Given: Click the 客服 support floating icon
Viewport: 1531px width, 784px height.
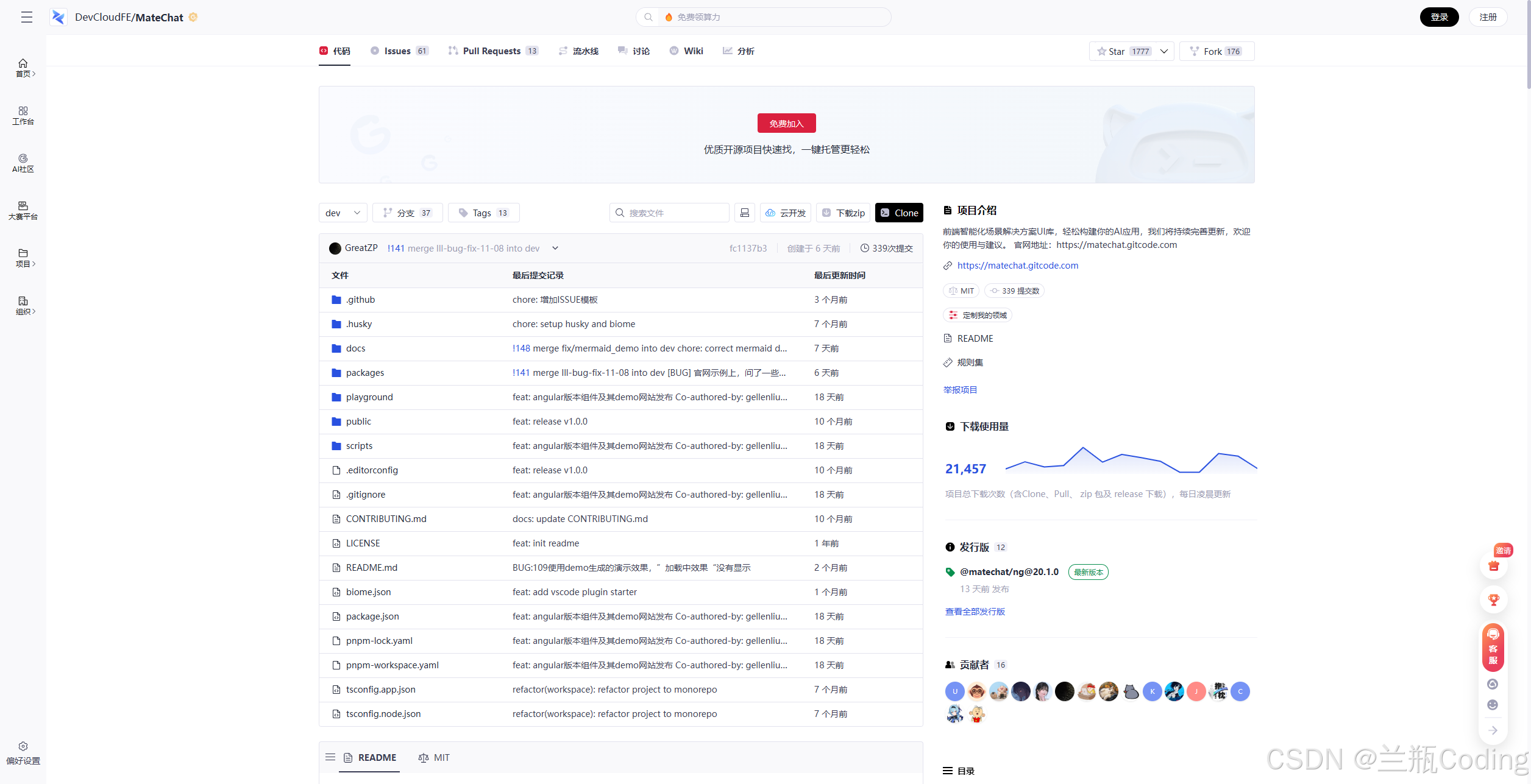Looking at the screenshot, I should tap(1493, 648).
